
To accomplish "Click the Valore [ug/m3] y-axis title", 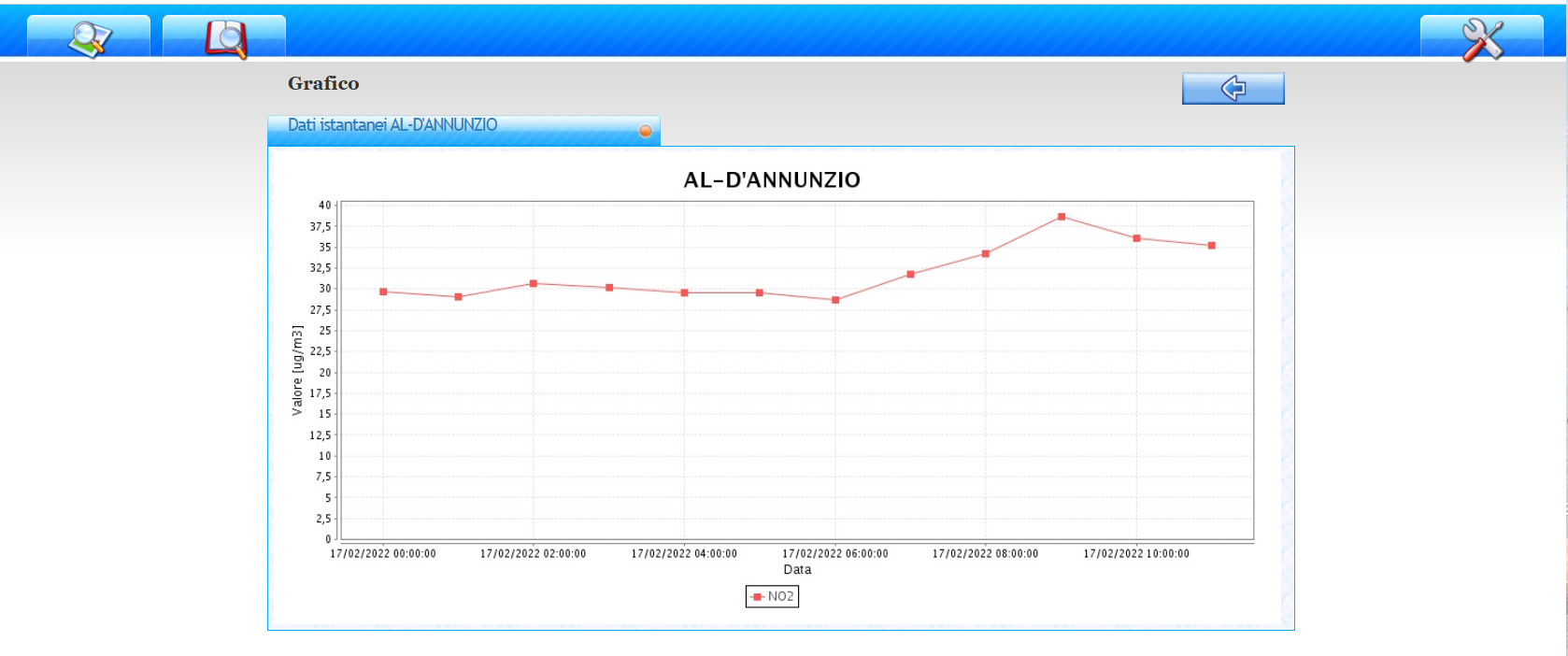I will coord(297,371).
